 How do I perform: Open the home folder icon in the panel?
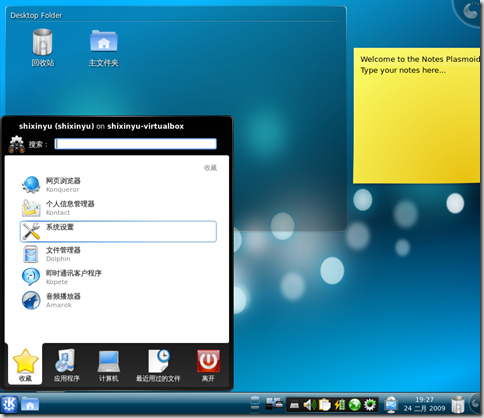(x=30, y=404)
